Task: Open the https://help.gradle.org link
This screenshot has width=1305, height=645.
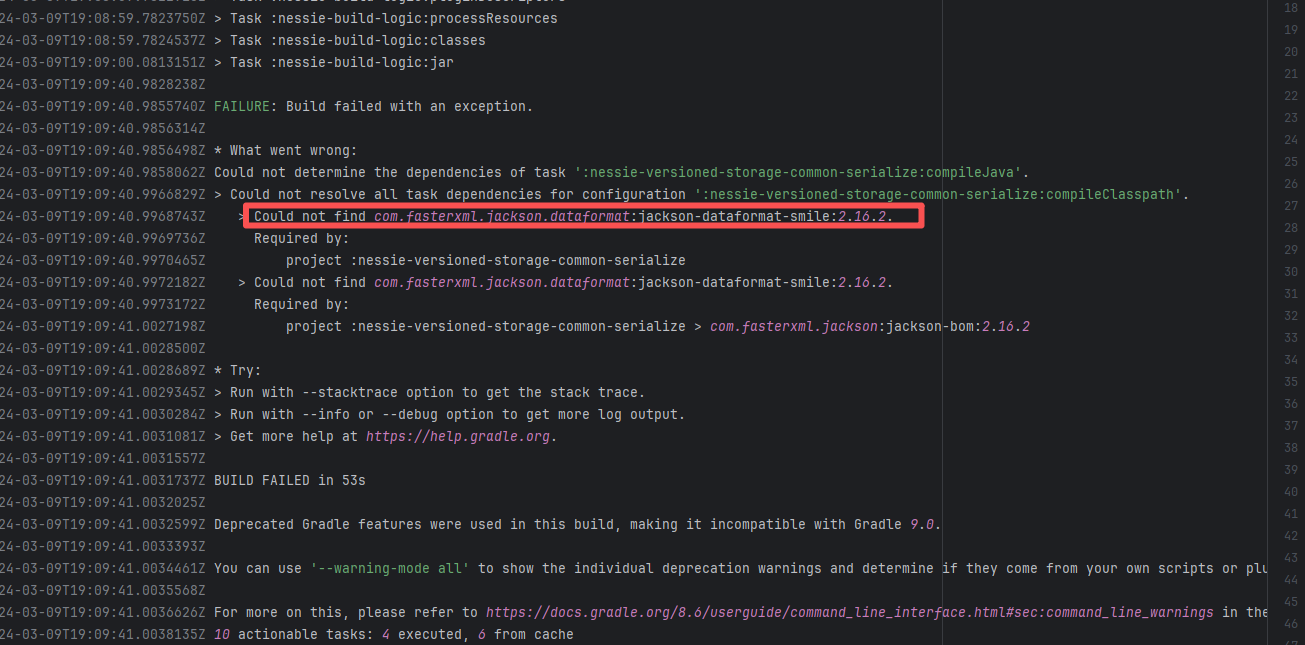Action: (459, 436)
